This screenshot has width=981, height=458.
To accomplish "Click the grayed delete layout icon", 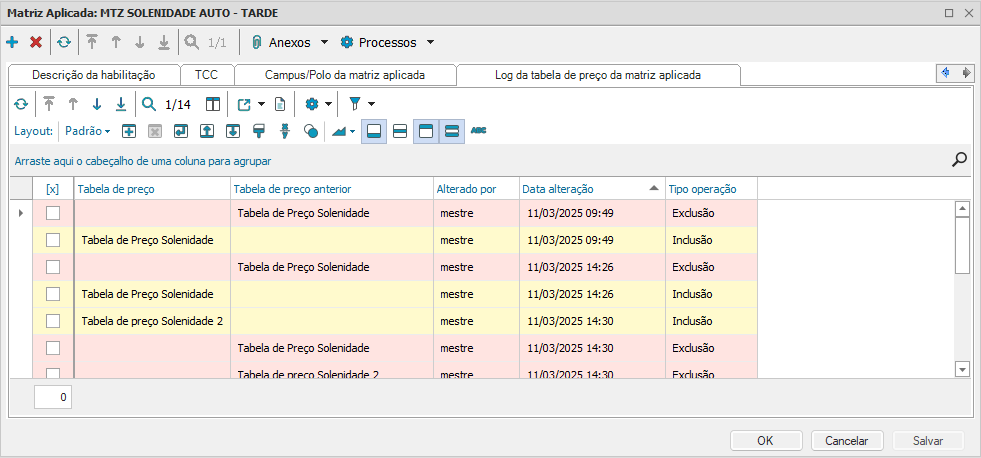I will point(155,131).
